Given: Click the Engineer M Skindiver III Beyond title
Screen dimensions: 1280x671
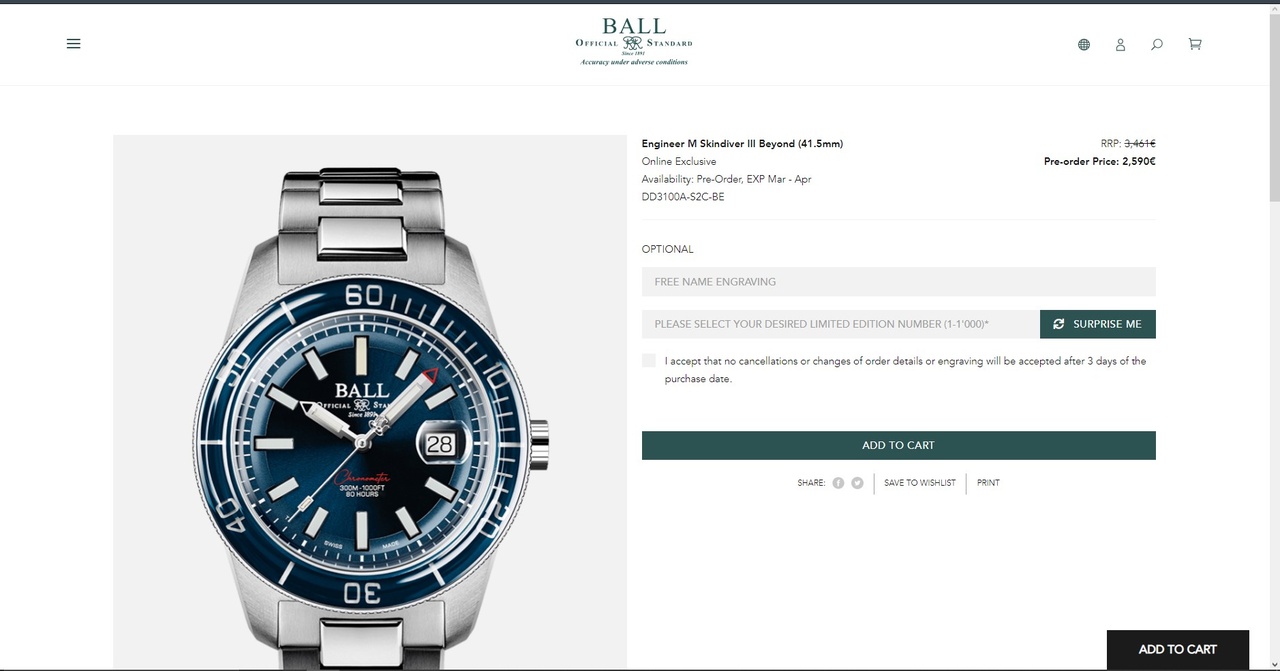Looking at the screenshot, I should pos(742,144).
